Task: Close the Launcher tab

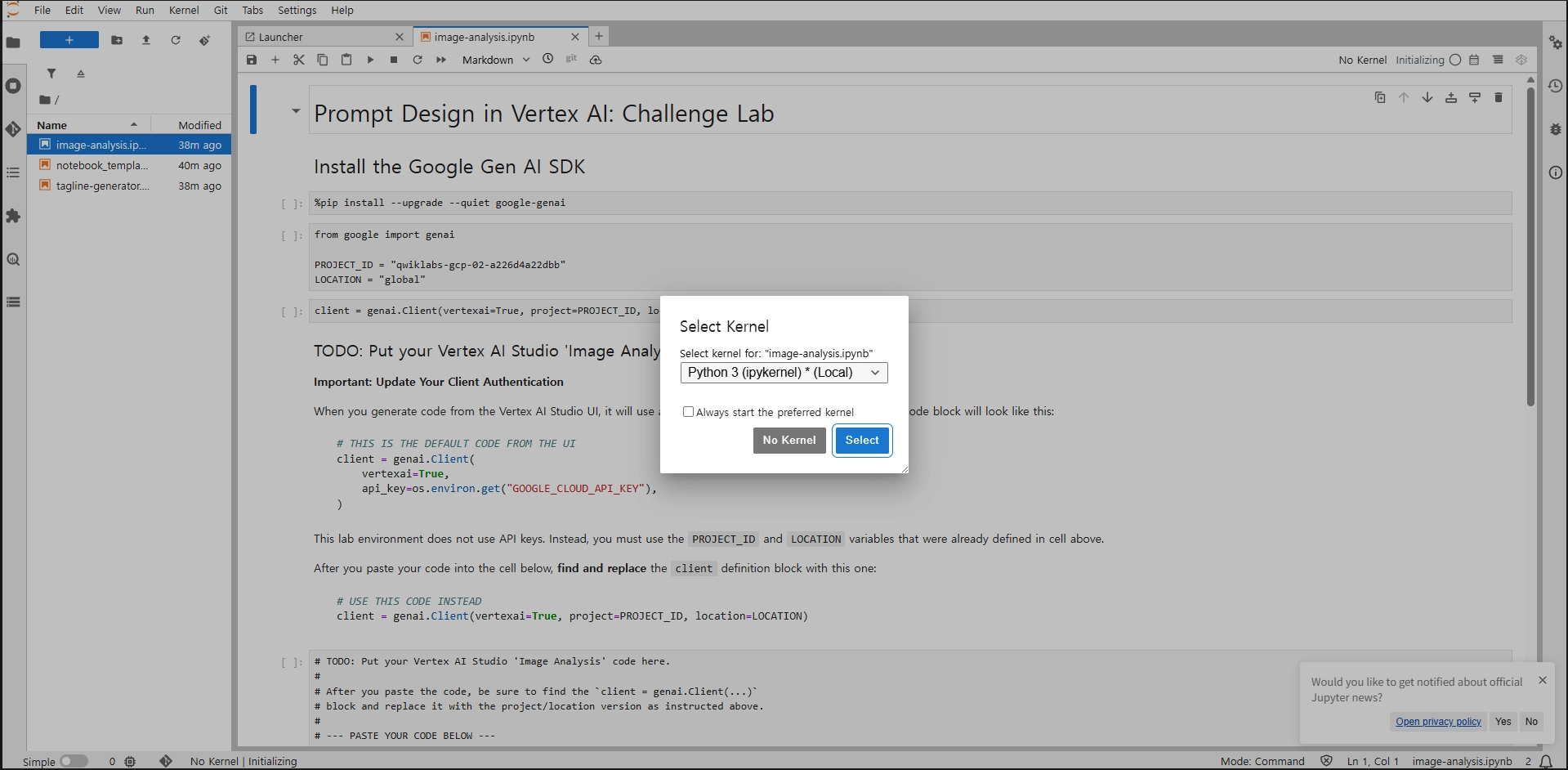Action: pyautogui.click(x=400, y=37)
